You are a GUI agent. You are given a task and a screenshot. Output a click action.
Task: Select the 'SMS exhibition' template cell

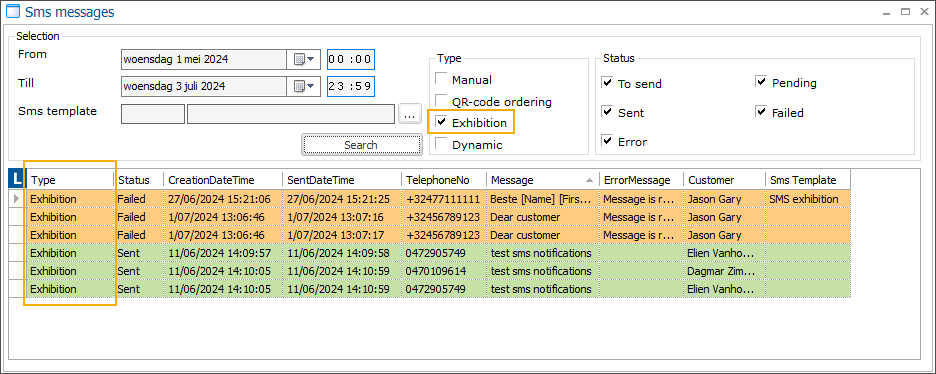point(808,199)
